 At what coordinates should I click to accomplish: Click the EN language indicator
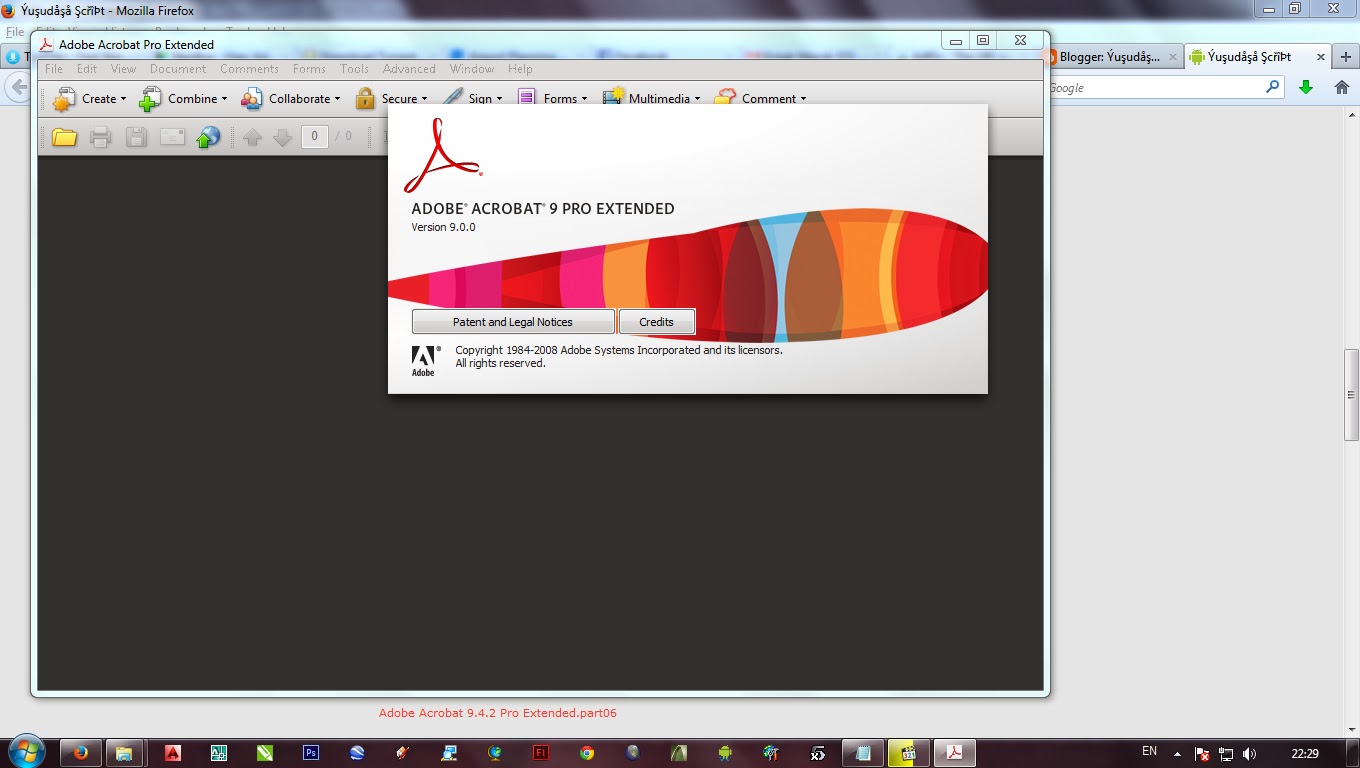1149,751
